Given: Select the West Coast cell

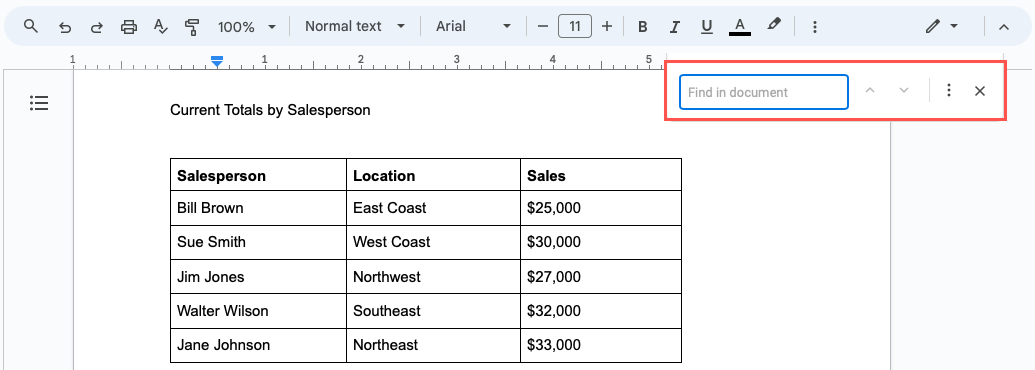Looking at the screenshot, I should click(x=433, y=242).
